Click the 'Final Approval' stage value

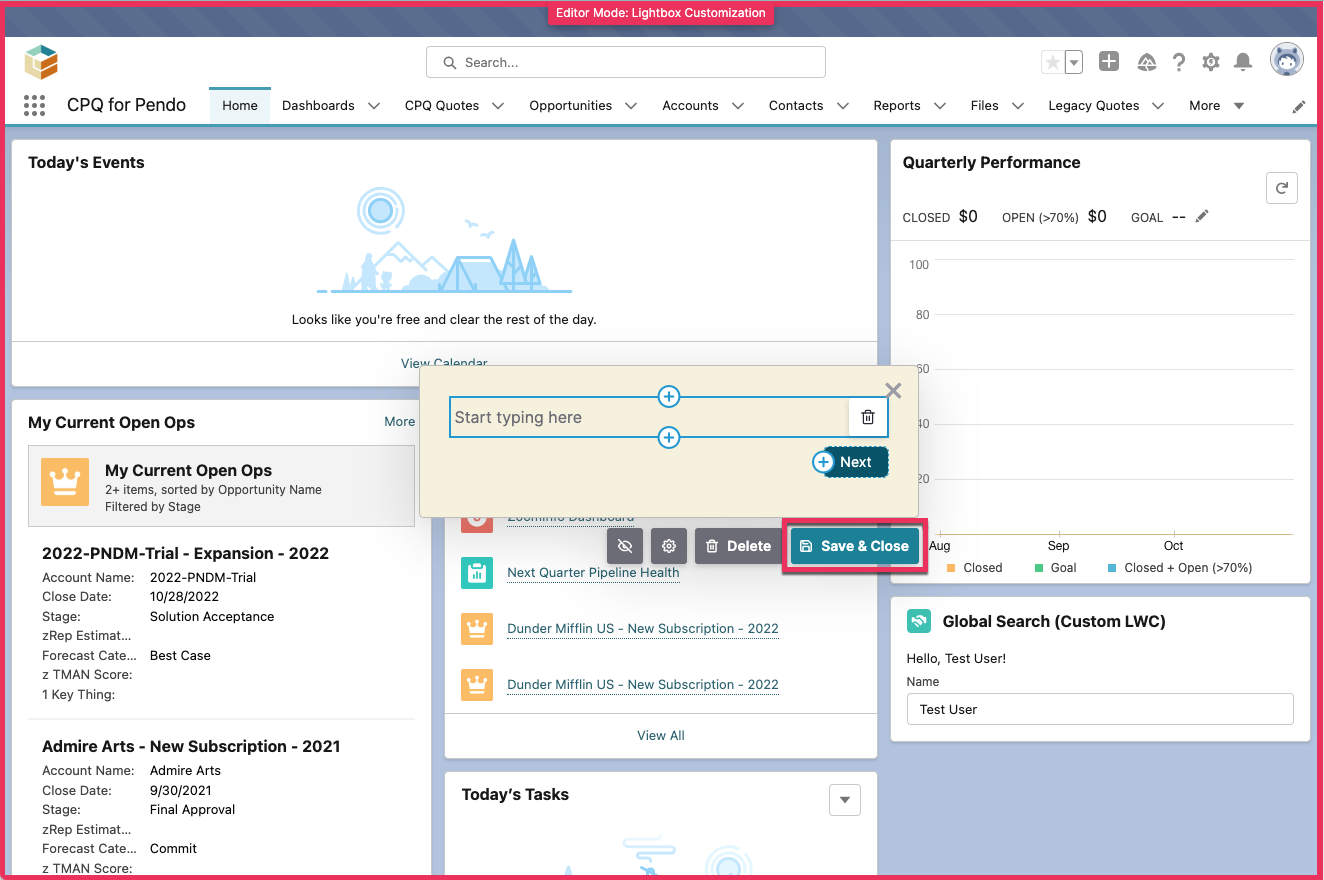pos(192,809)
